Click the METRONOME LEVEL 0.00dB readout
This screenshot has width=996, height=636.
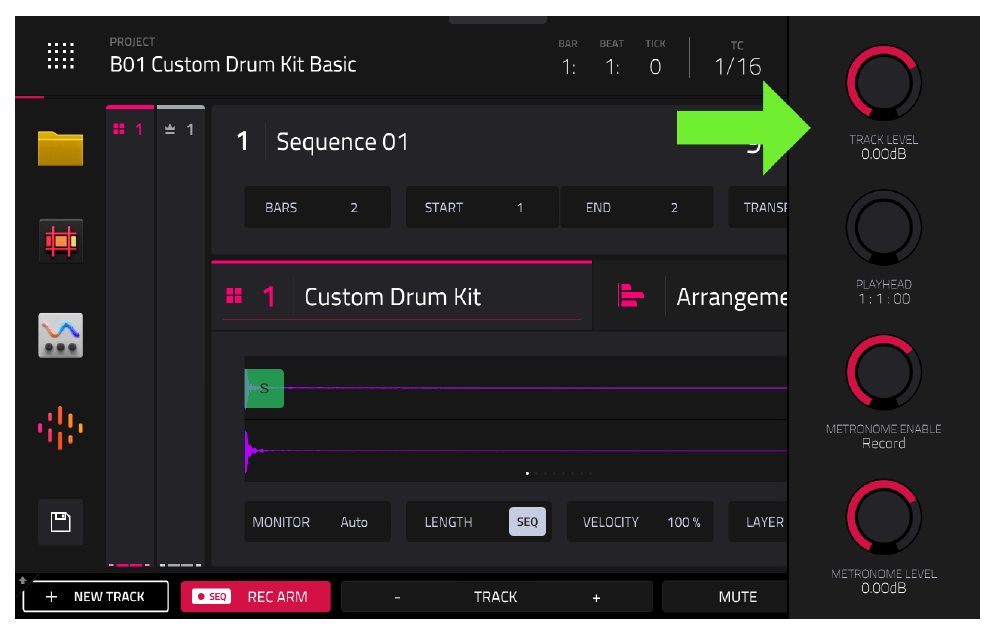[x=884, y=588]
